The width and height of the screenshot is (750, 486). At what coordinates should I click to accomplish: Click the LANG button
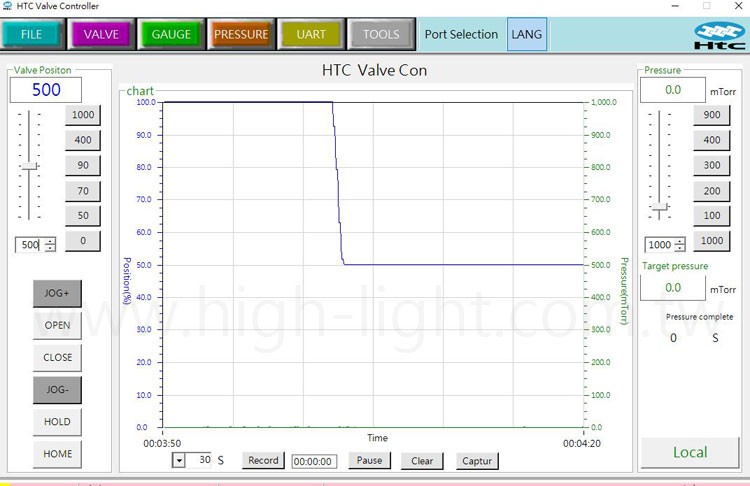(x=527, y=34)
